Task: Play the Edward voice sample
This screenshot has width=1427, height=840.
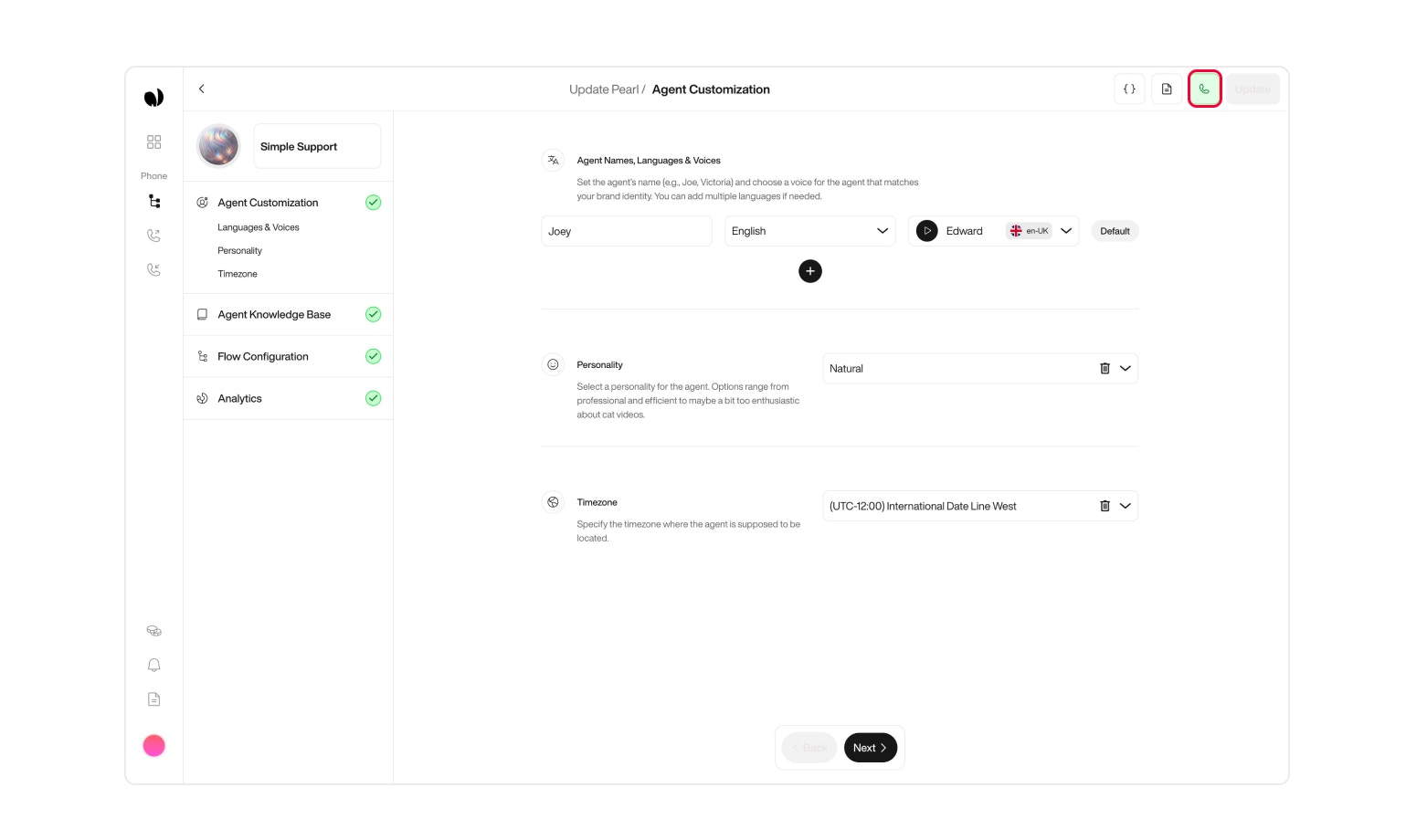Action: 926,231
